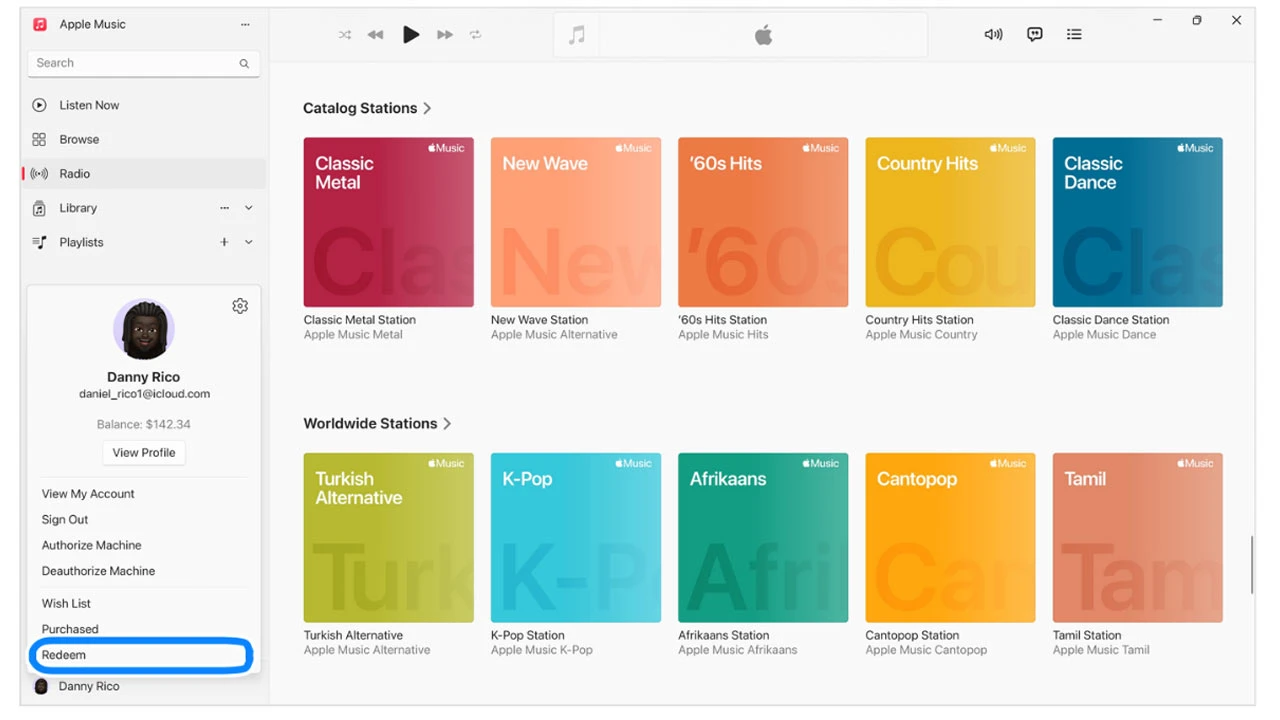
Task: Open account settings gear
Action: (x=240, y=306)
